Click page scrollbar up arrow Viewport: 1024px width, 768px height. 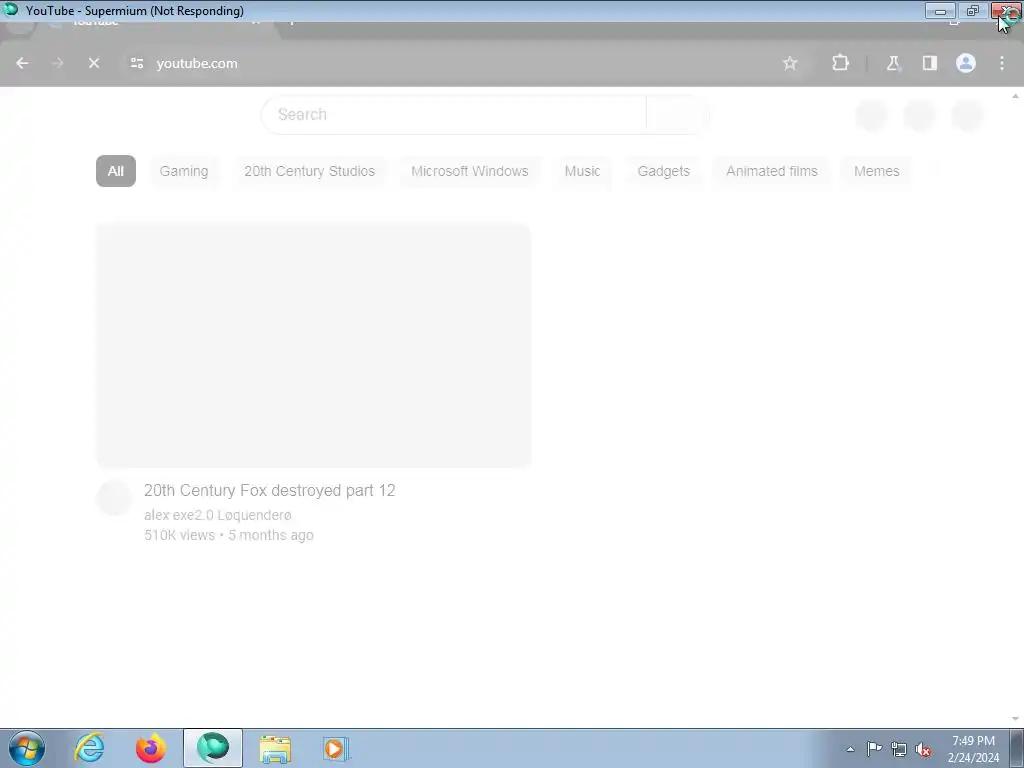tap(1016, 96)
